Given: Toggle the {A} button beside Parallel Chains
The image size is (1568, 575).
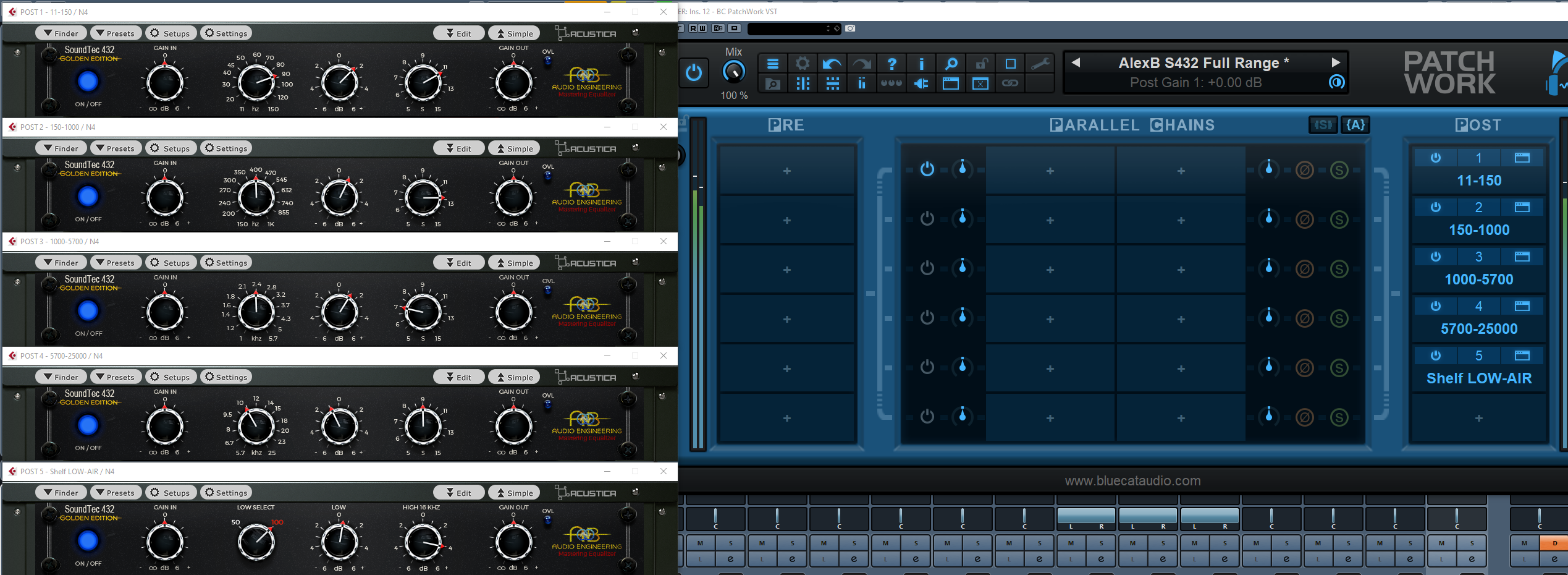Looking at the screenshot, I should coord(1355,125).
